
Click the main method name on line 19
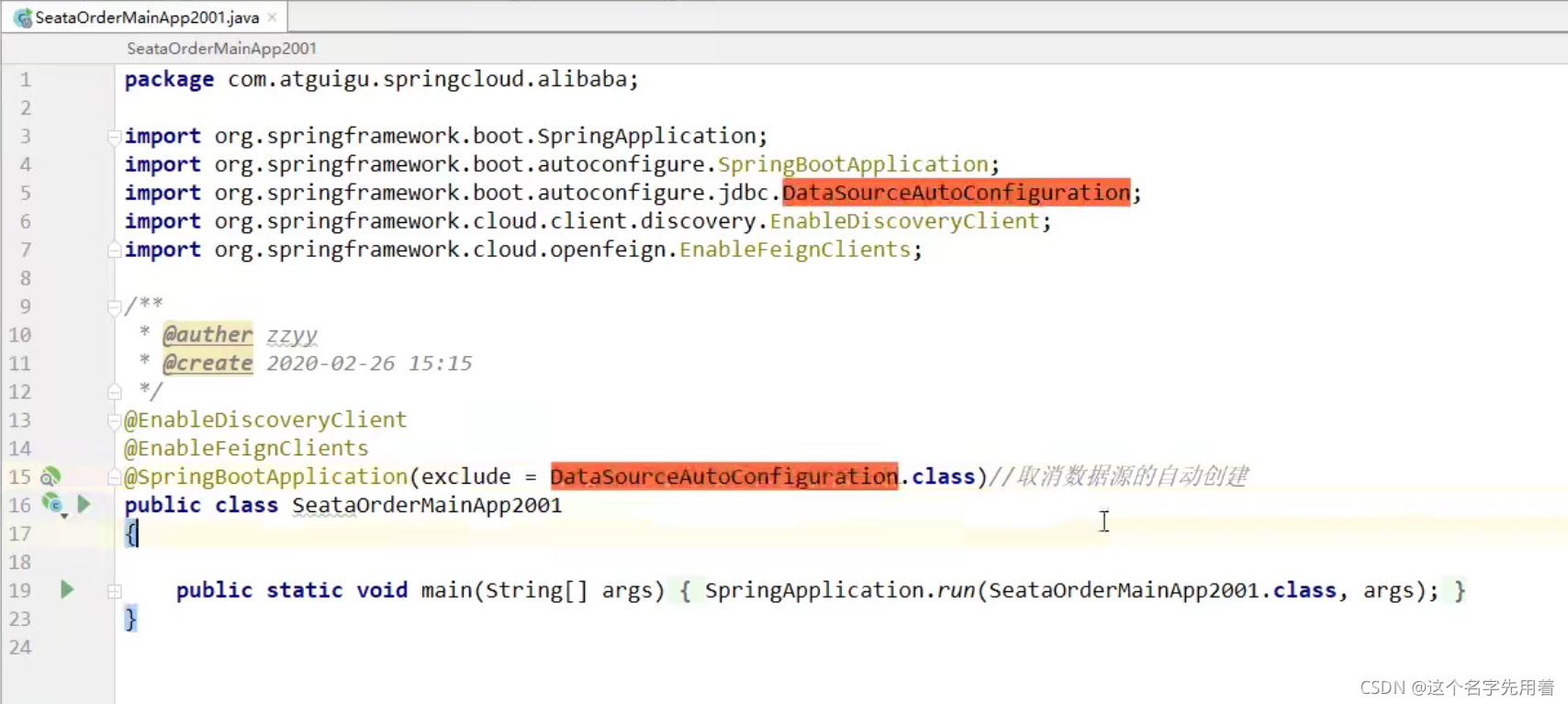(446, 590)
